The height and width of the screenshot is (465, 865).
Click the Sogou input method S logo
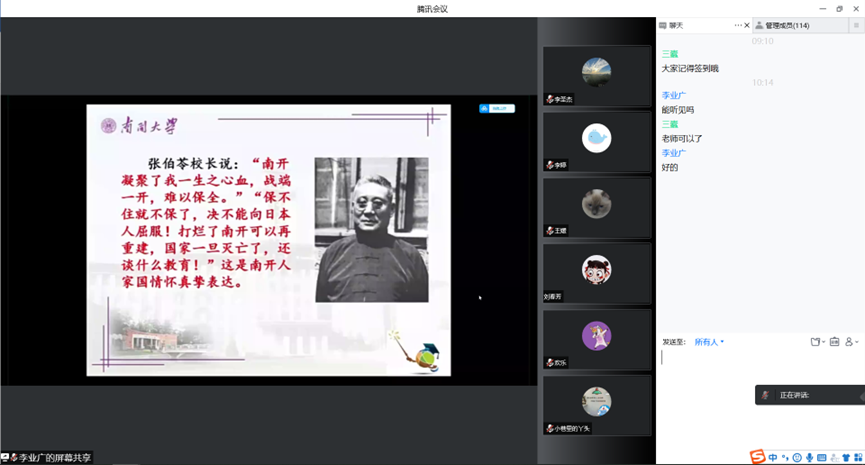[x=759, y=457]
